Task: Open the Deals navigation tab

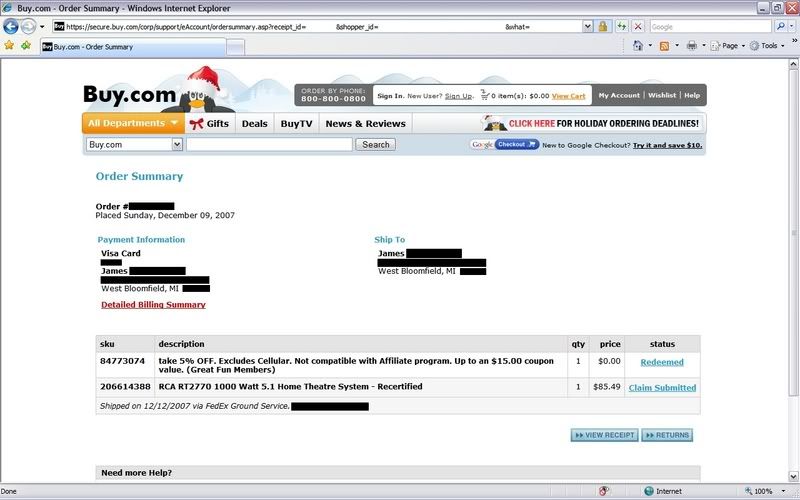Action: [255, 123]
